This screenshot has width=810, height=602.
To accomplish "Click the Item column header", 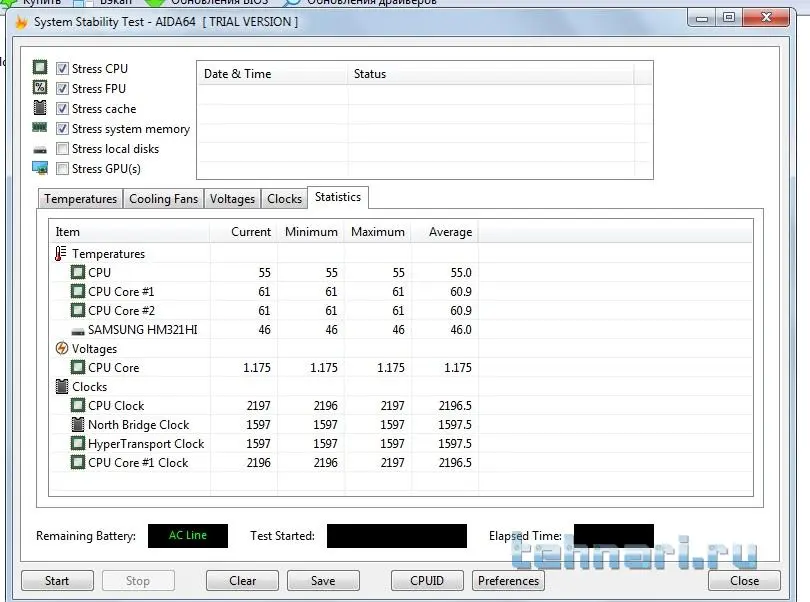I will [x=129, y=232].
